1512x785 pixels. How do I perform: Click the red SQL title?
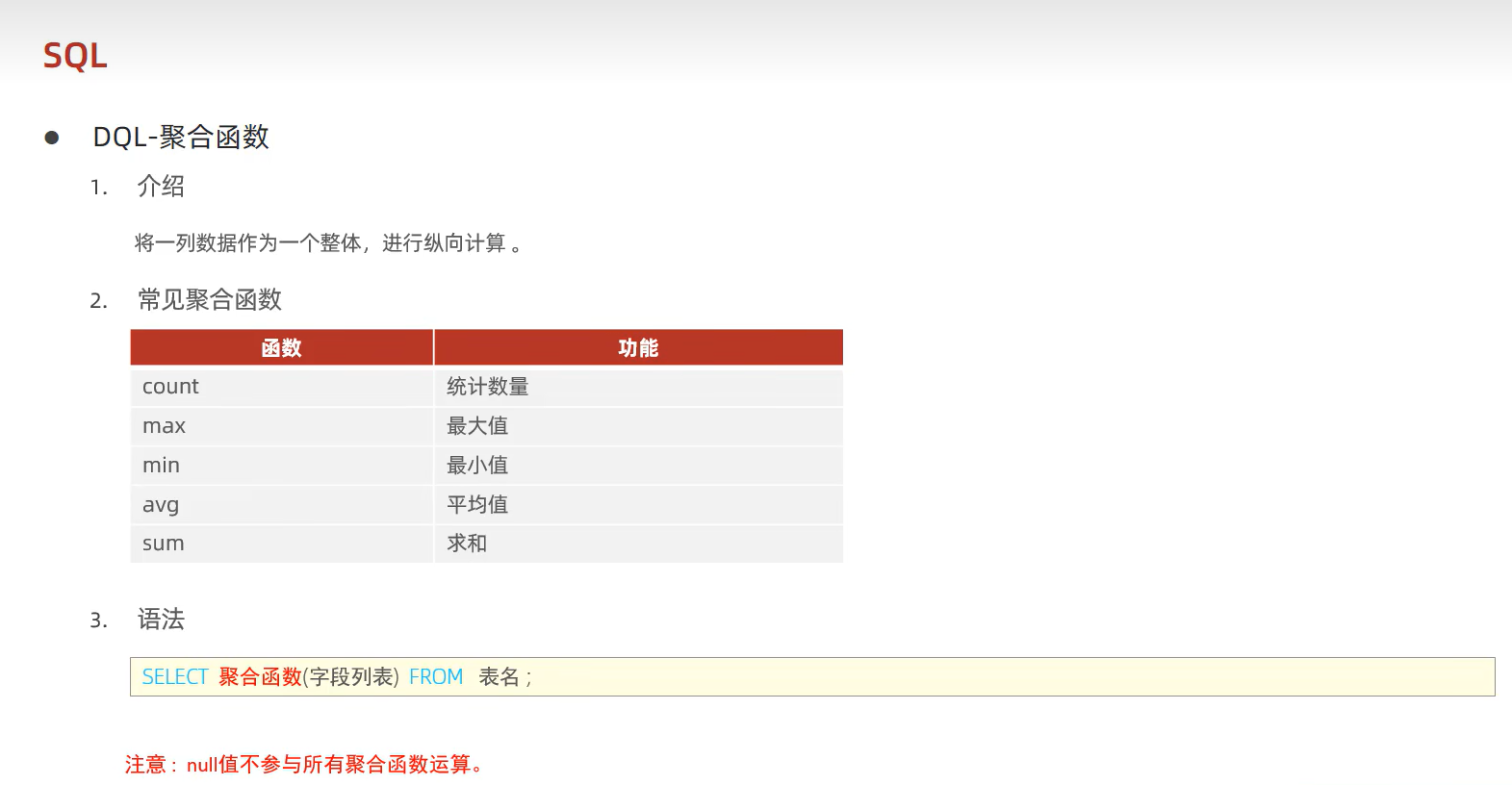75,56
